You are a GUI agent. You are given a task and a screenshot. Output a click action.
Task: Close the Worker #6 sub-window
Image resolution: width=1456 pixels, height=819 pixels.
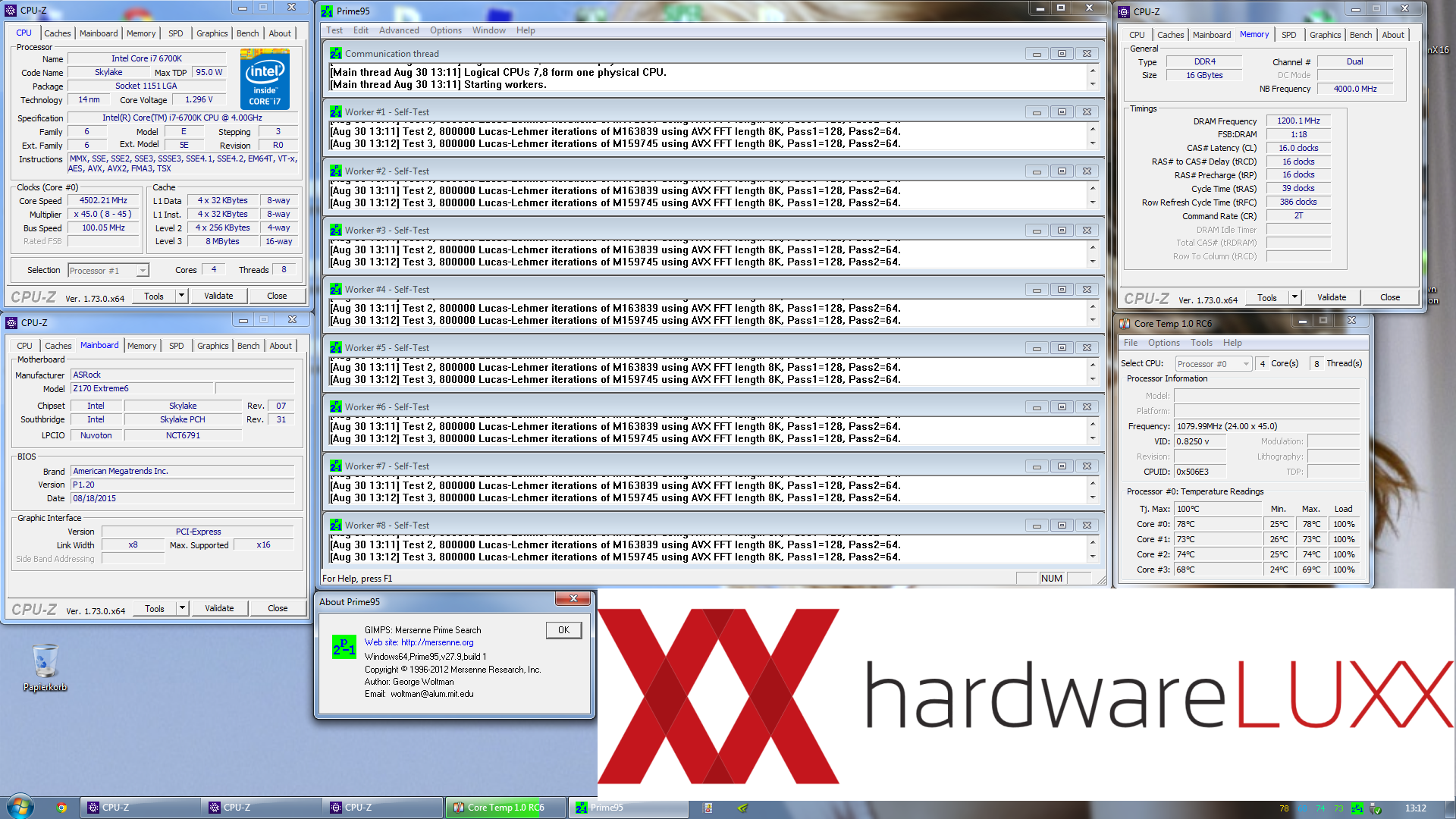tap(1087, 407)
